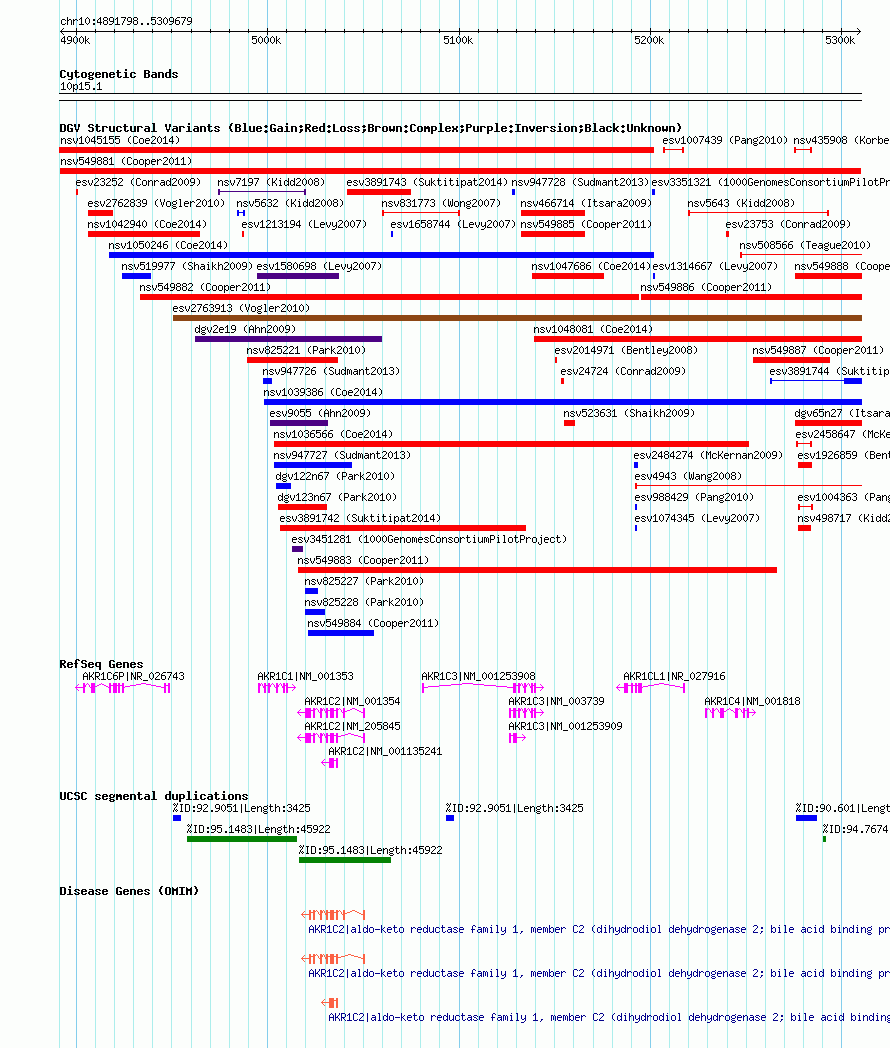The width and height of the screenshot is (890, 1048).
Task: Click the 5200k mark on the ruler
Action: (649, 40)
